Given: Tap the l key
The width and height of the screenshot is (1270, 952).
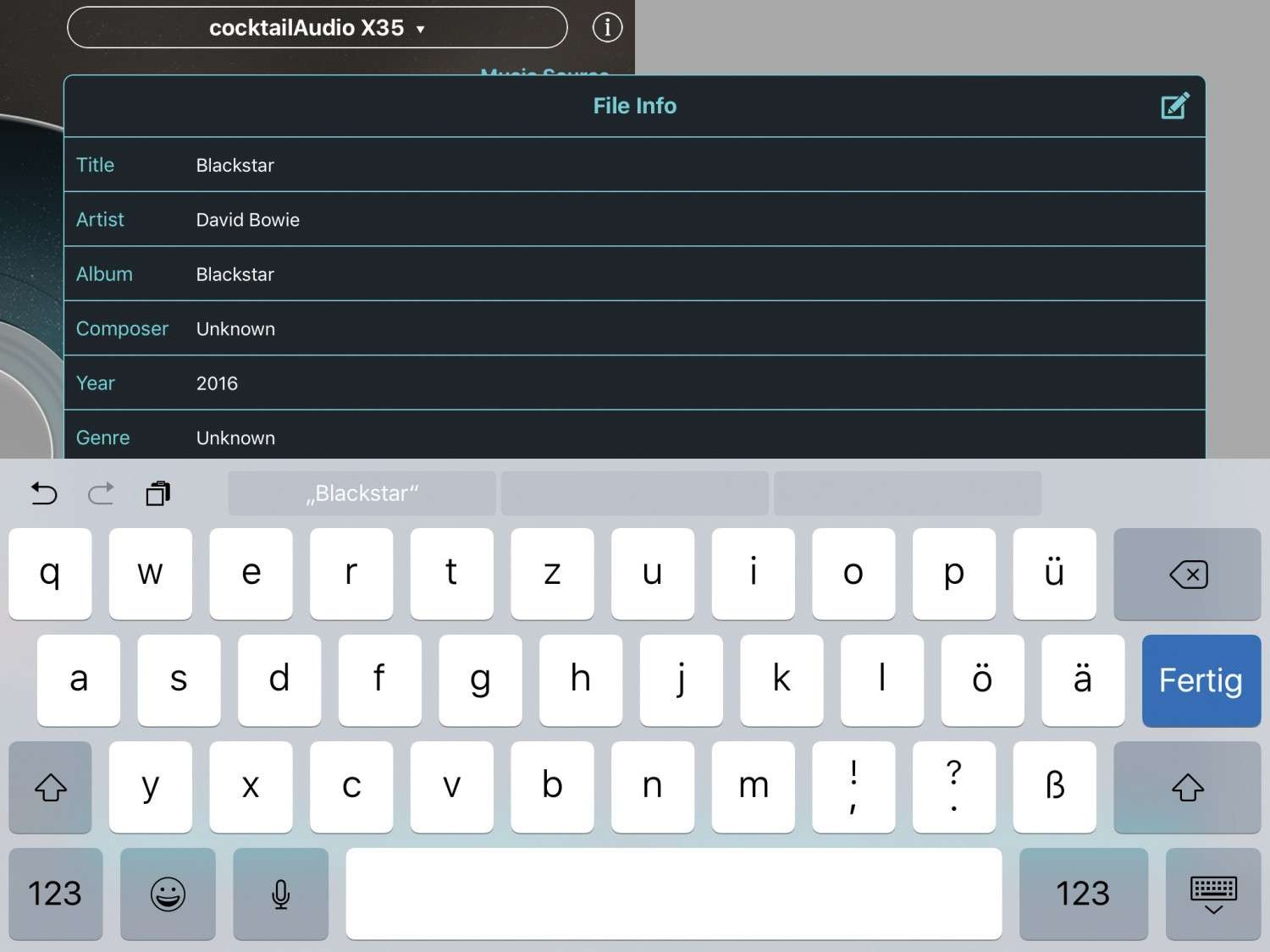Looking at the screenshot, I should 882,680.
